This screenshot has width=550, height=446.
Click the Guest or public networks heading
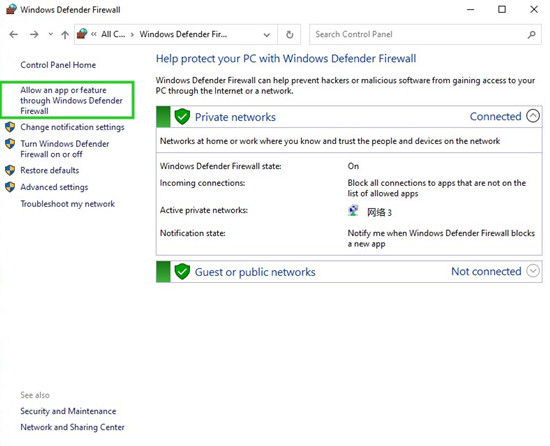[x=255, y=272]
